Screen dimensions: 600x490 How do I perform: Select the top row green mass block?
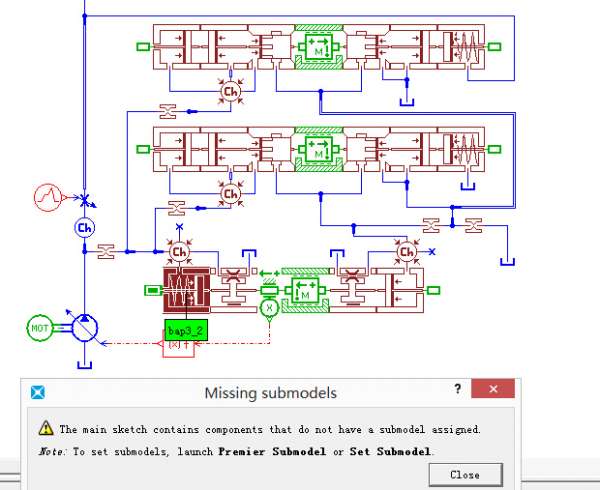319,46
